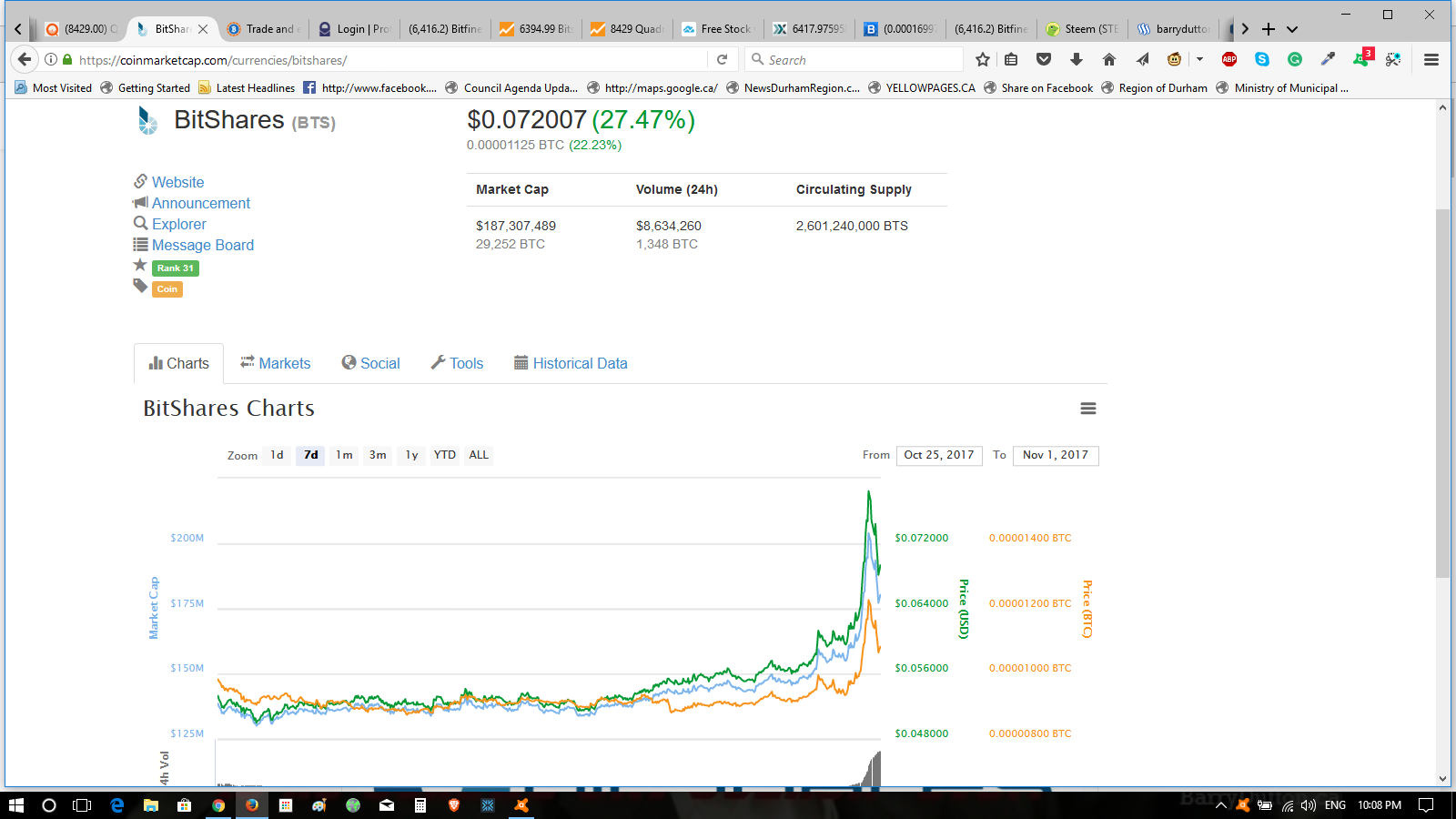Click the Rank 31 badge
1456x819 pixels.
176,268
